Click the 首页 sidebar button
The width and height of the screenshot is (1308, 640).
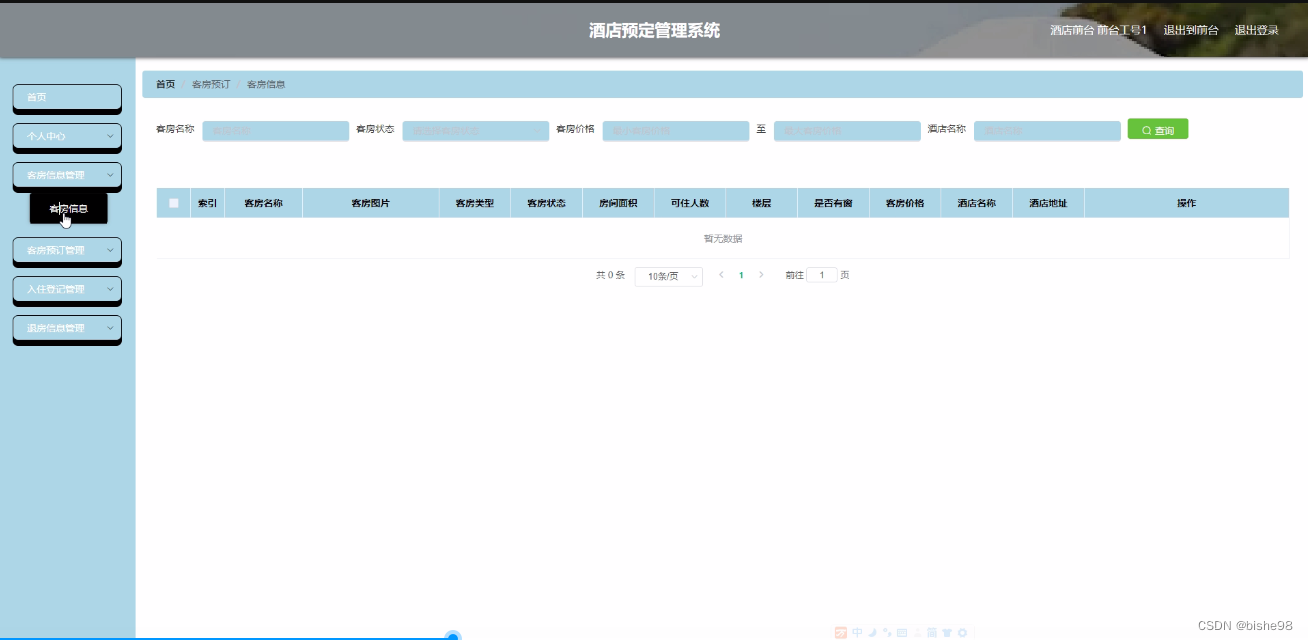(66, 97)
